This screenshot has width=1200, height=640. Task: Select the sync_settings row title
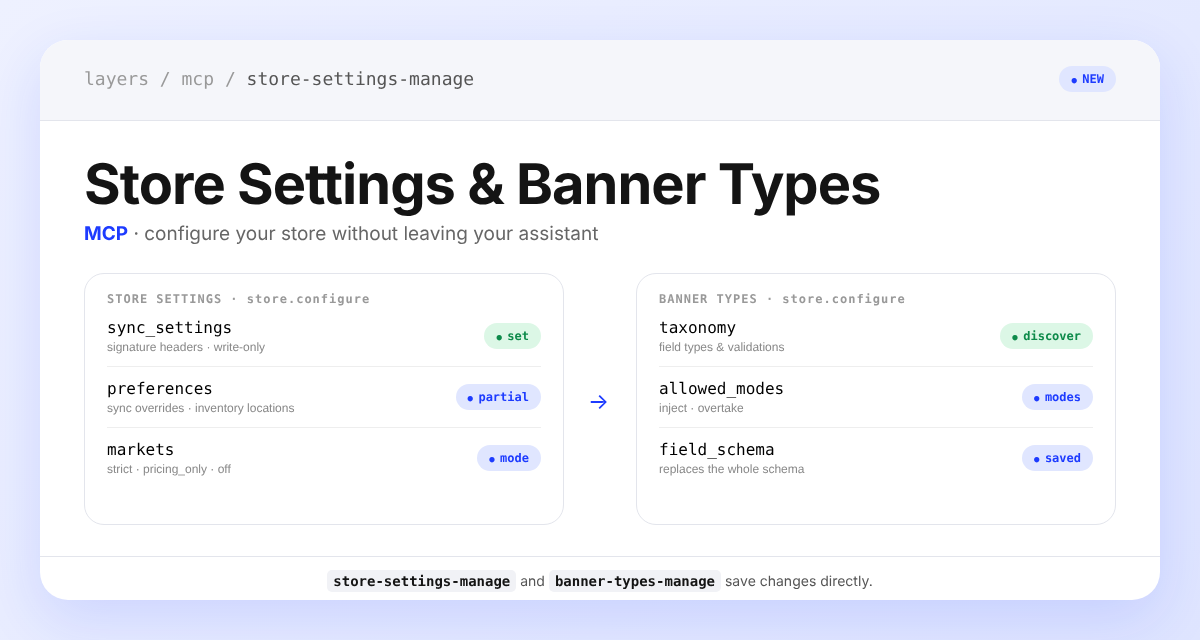[x=169, y=328]
